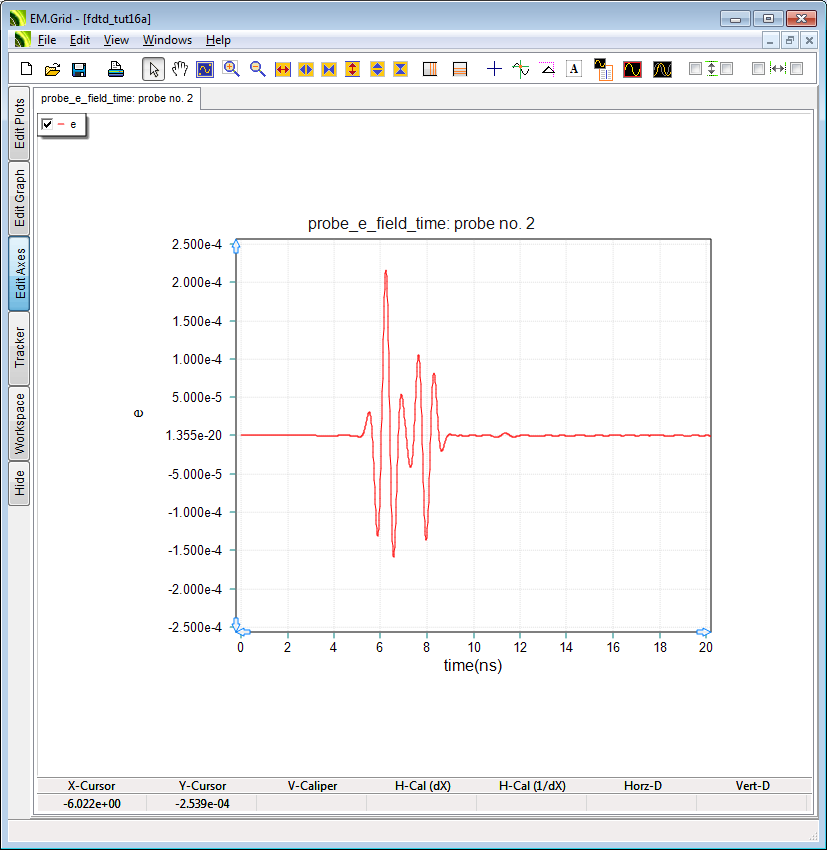Click the text annotation 'A' icon
This screenshot has width=827, height=850.
(574, 69)
